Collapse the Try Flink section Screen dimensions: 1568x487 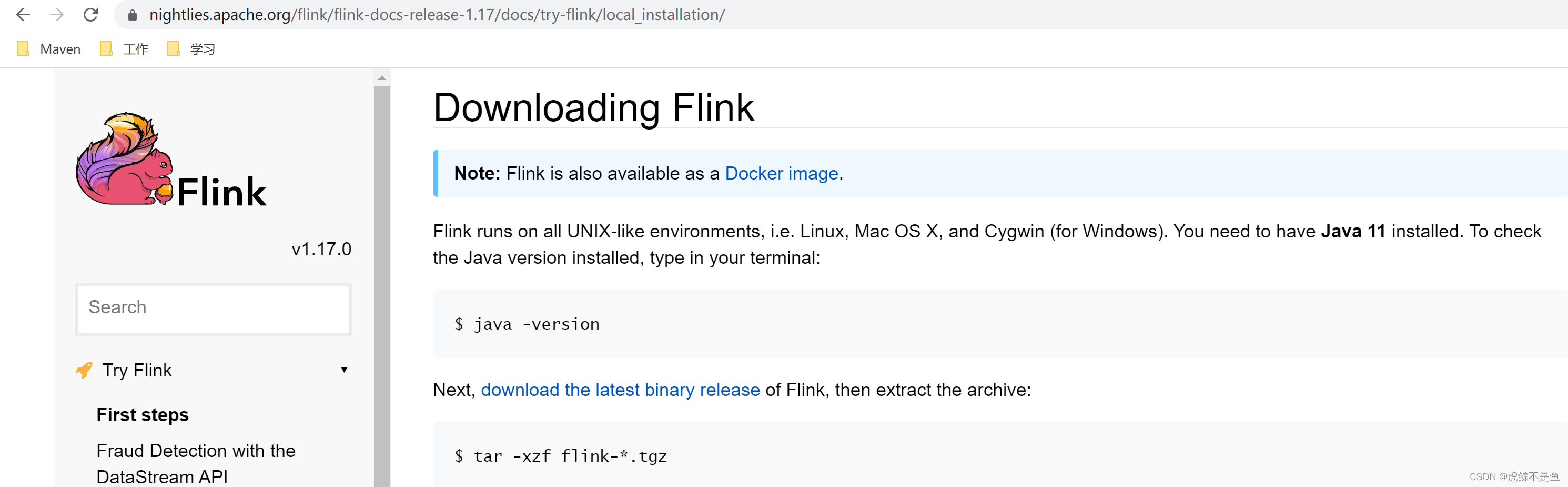click(x=137, y=370)
